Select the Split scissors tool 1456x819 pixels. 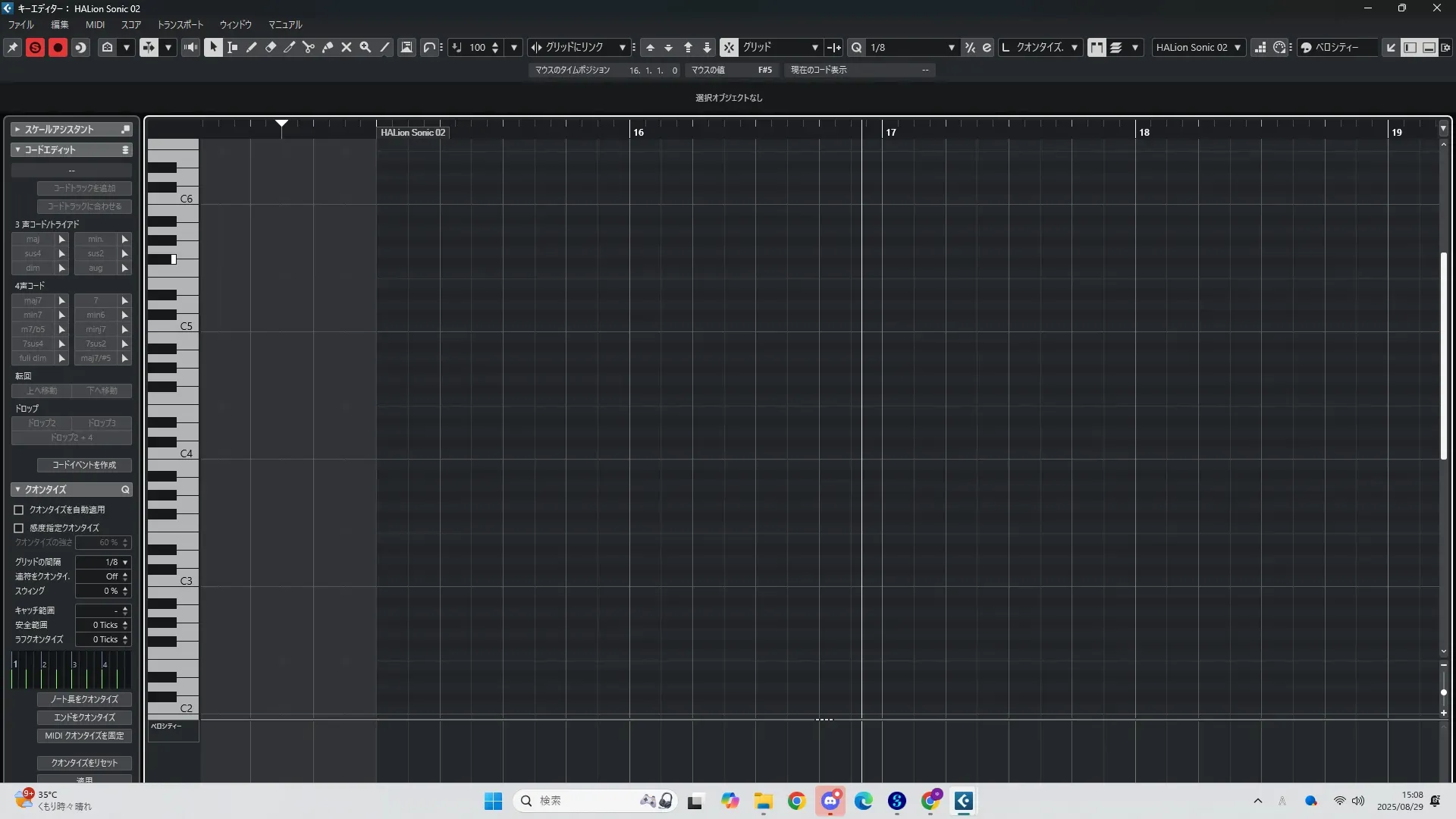(x=309, y=47)
